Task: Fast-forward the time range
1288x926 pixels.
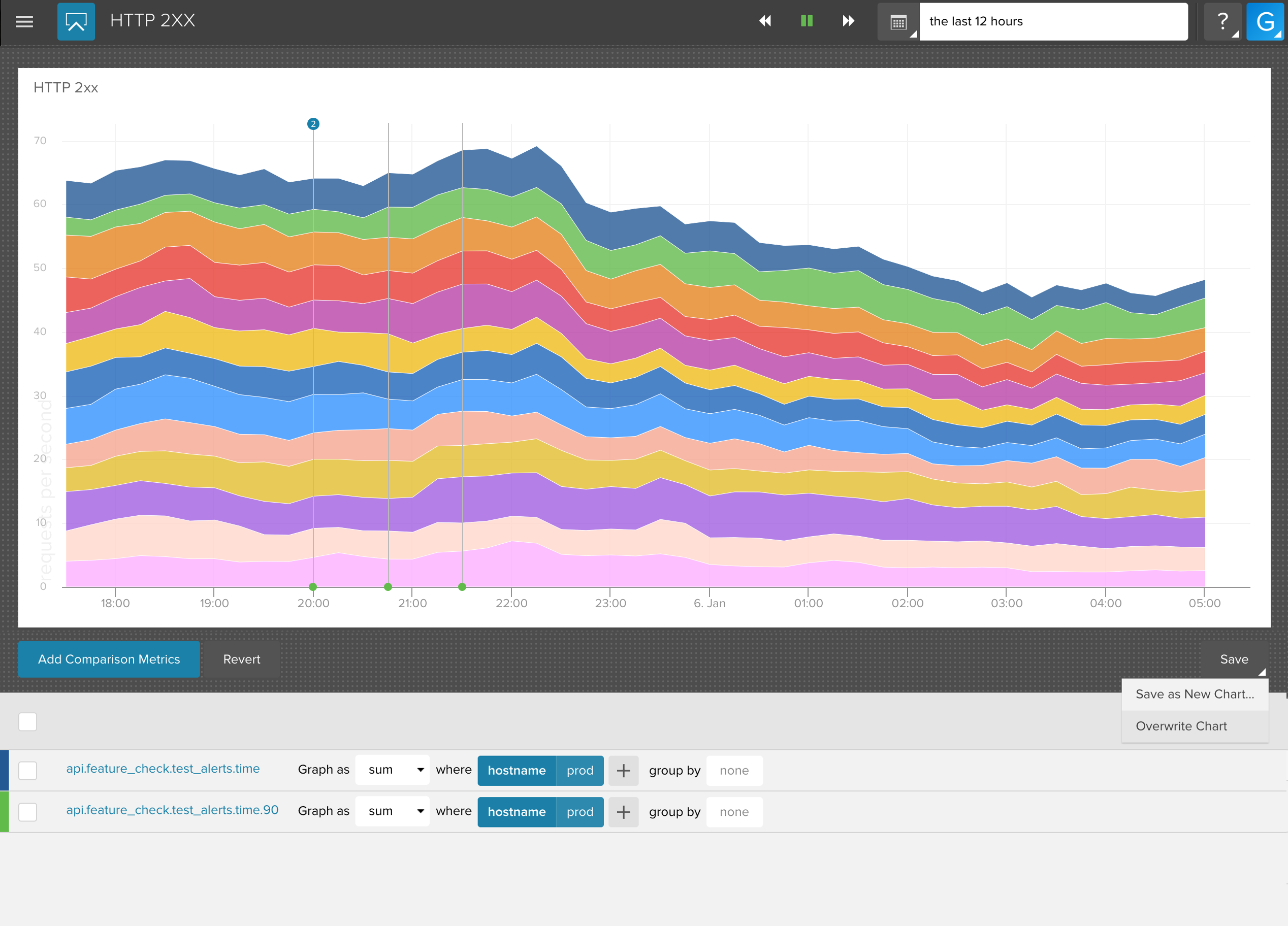Action: coord(848,21)
